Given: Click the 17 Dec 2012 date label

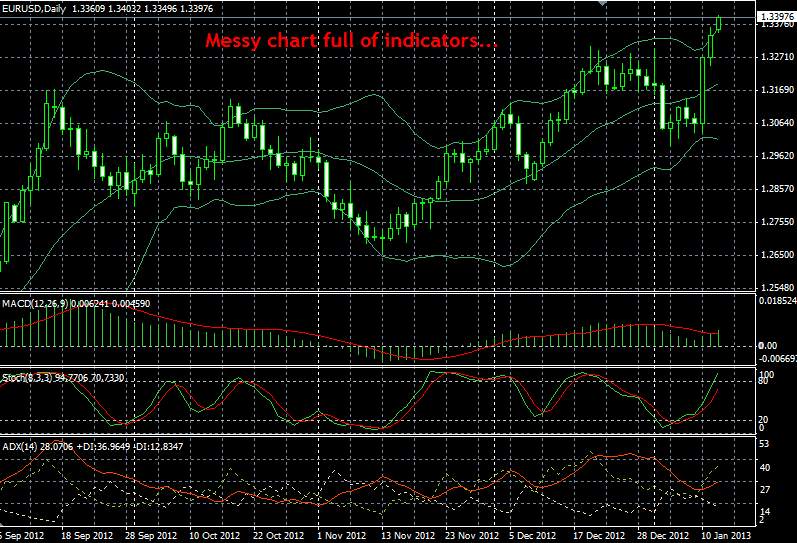Looking at the screenshot, I should 599,536.
